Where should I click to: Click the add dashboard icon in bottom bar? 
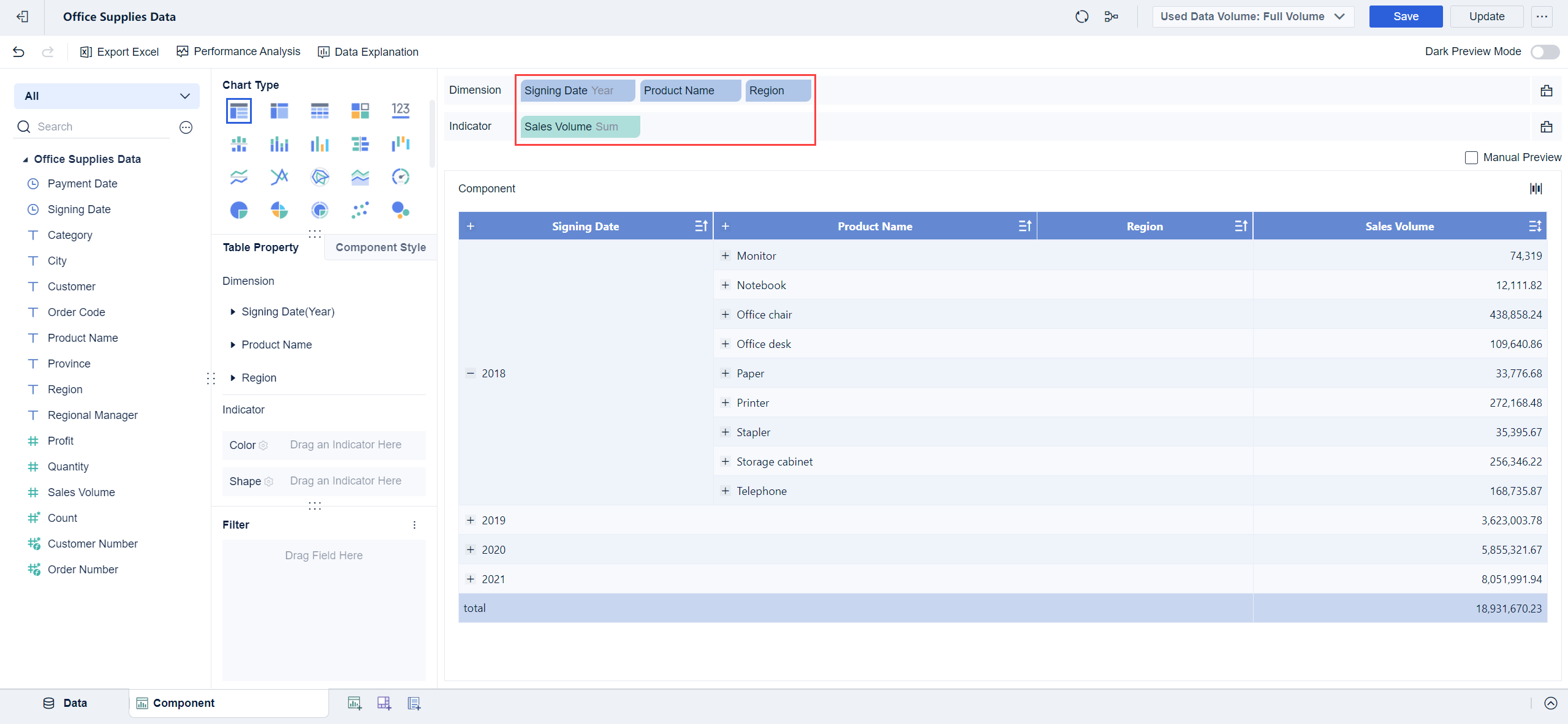[384, 703]
